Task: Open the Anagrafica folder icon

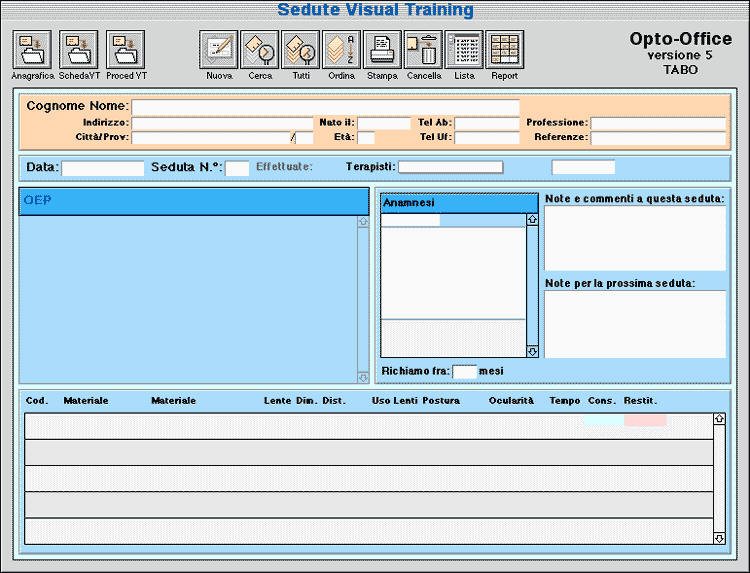Action: click(32, 50)
